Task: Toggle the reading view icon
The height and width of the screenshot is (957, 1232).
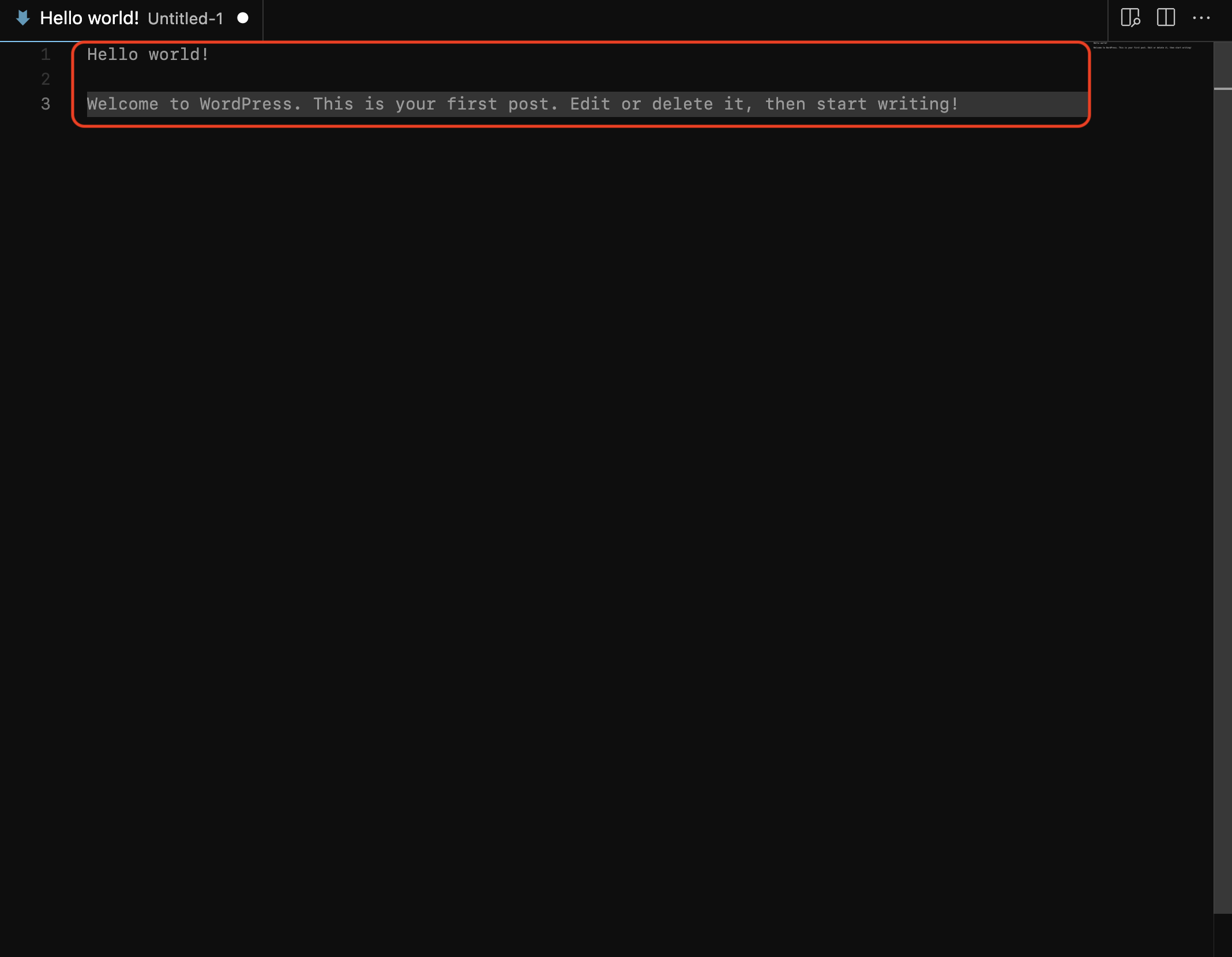Action: click(x=1131, y=17)
